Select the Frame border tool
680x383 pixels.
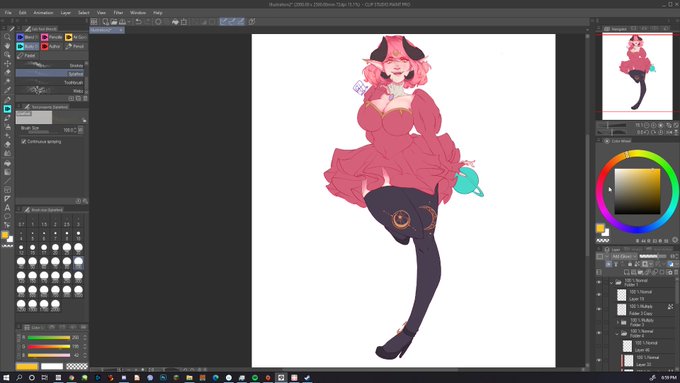[x=7, y=190]
